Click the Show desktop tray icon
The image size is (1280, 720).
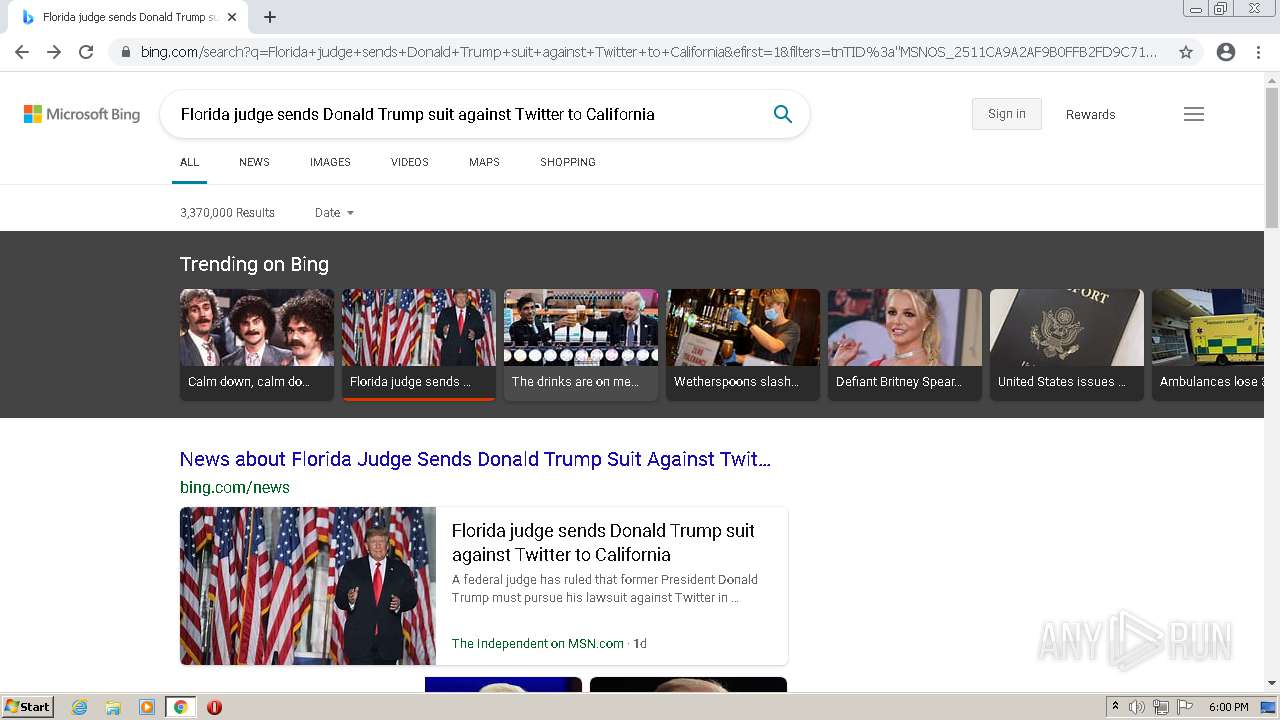[1268, 707]
